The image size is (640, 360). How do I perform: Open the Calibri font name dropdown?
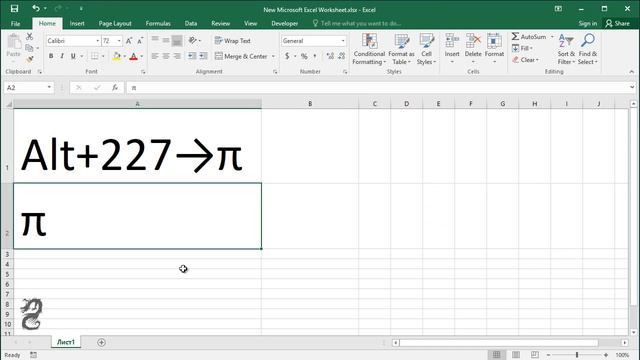click(x=98, y=41)
